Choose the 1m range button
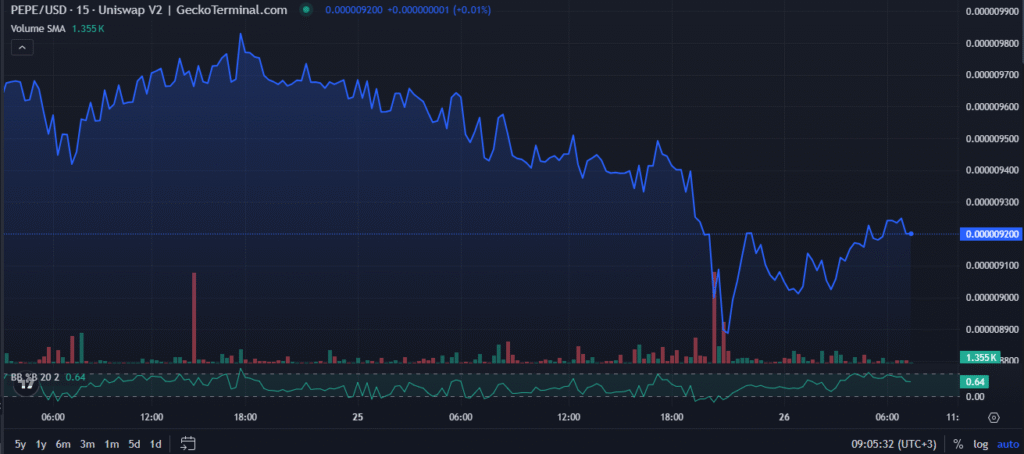The width and height of the screenshot is (1024, 454). click(x=110, y=443)
